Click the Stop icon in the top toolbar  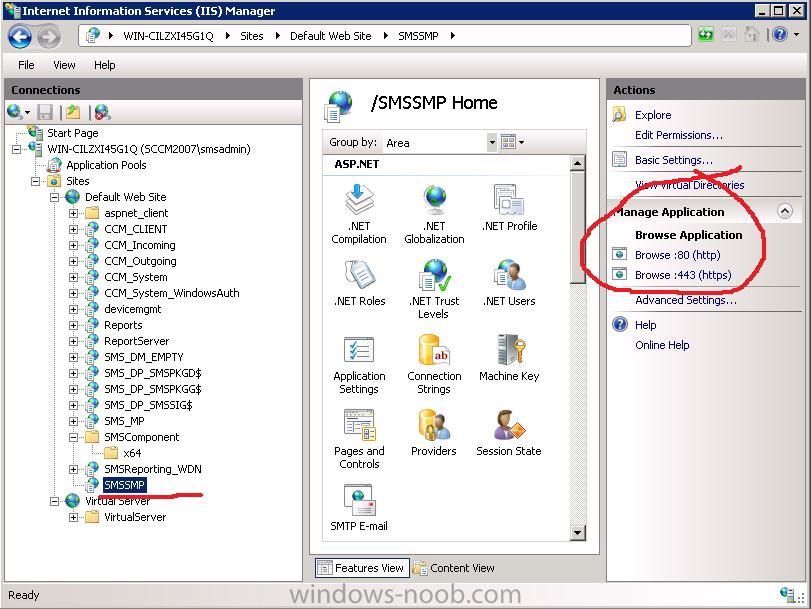pos(729,35)
